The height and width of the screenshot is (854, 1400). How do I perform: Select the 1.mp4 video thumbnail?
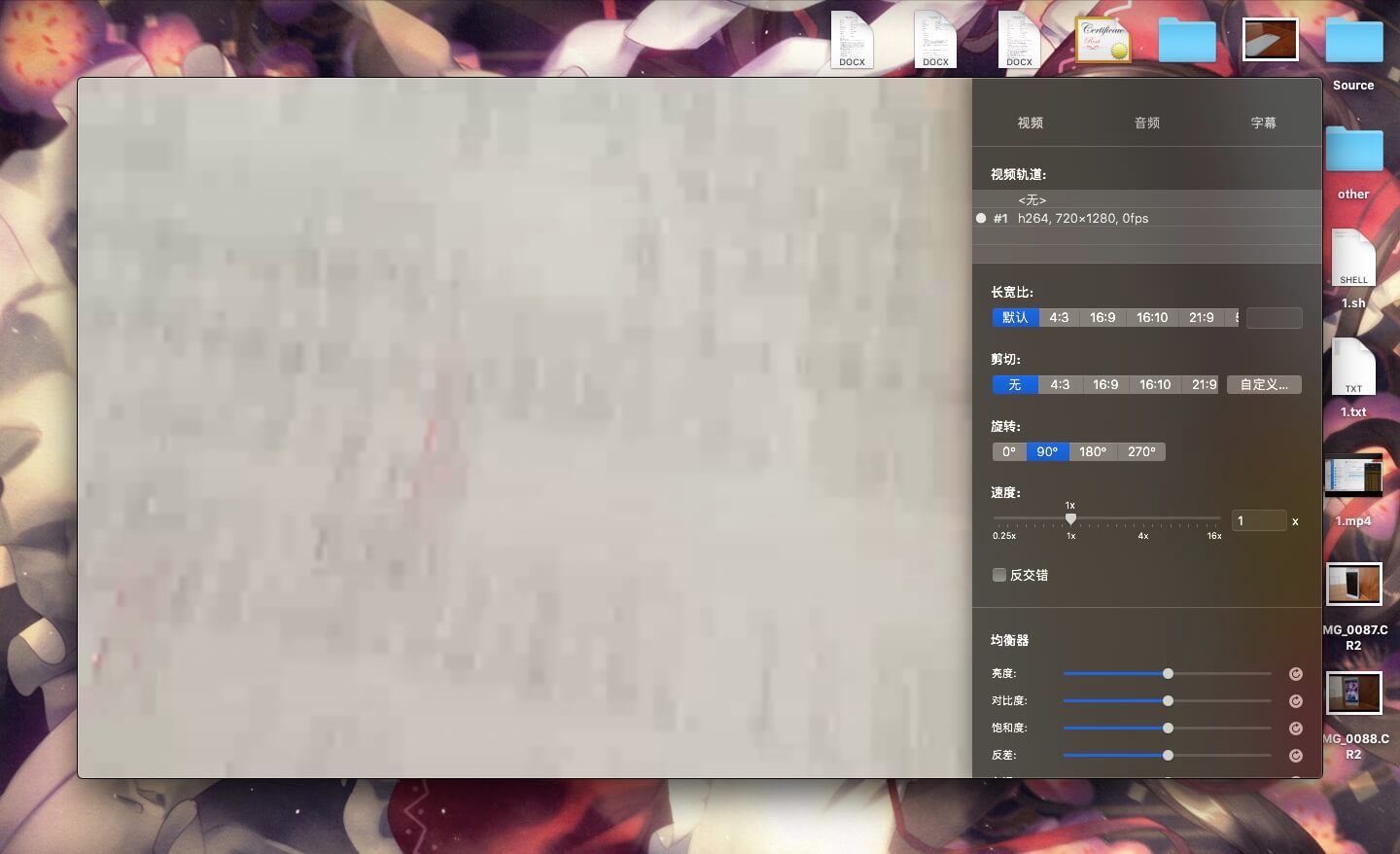coord(1353,477)
